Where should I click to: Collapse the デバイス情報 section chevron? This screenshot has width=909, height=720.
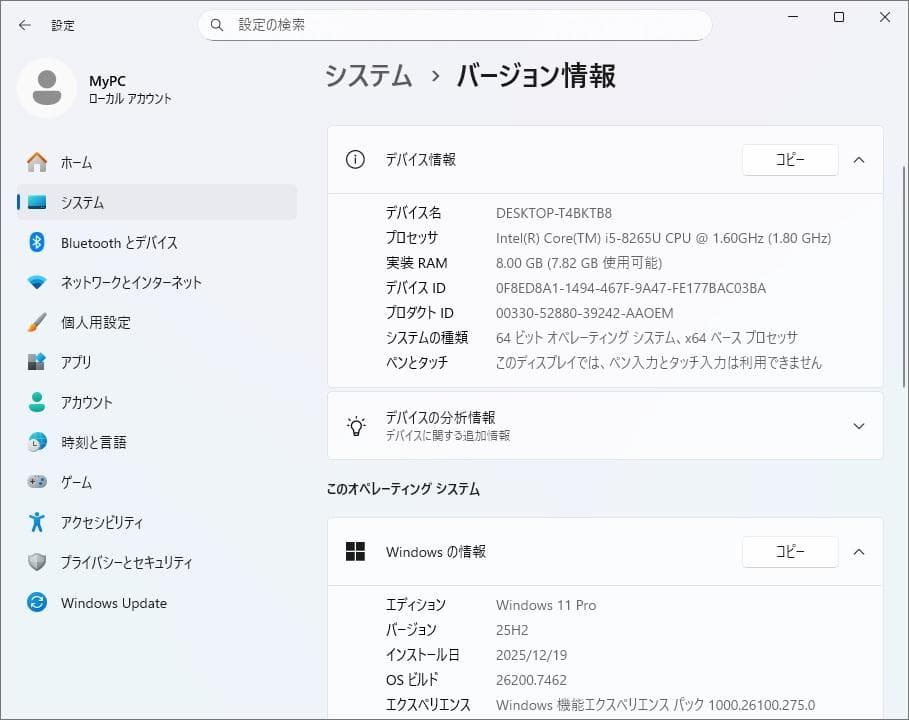(858, 159)
